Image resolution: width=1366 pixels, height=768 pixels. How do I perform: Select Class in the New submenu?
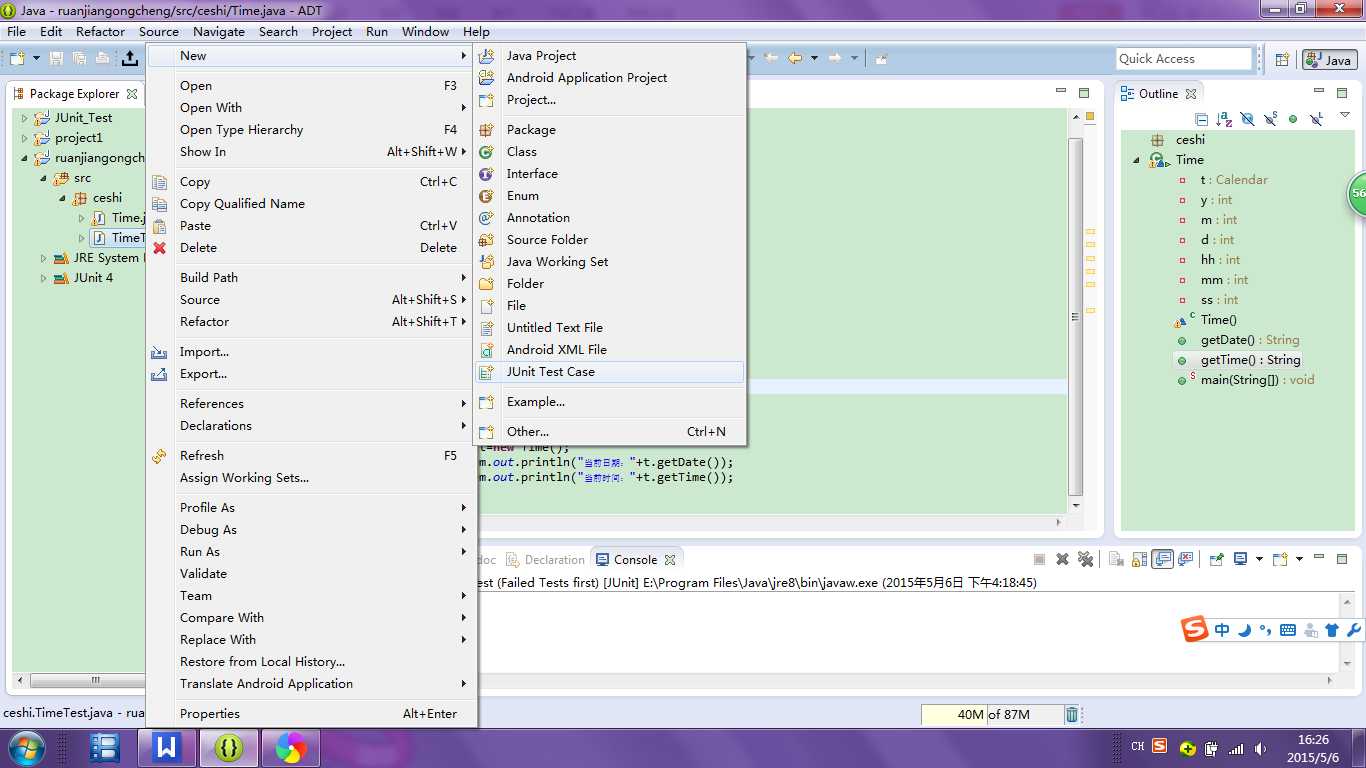610,152
